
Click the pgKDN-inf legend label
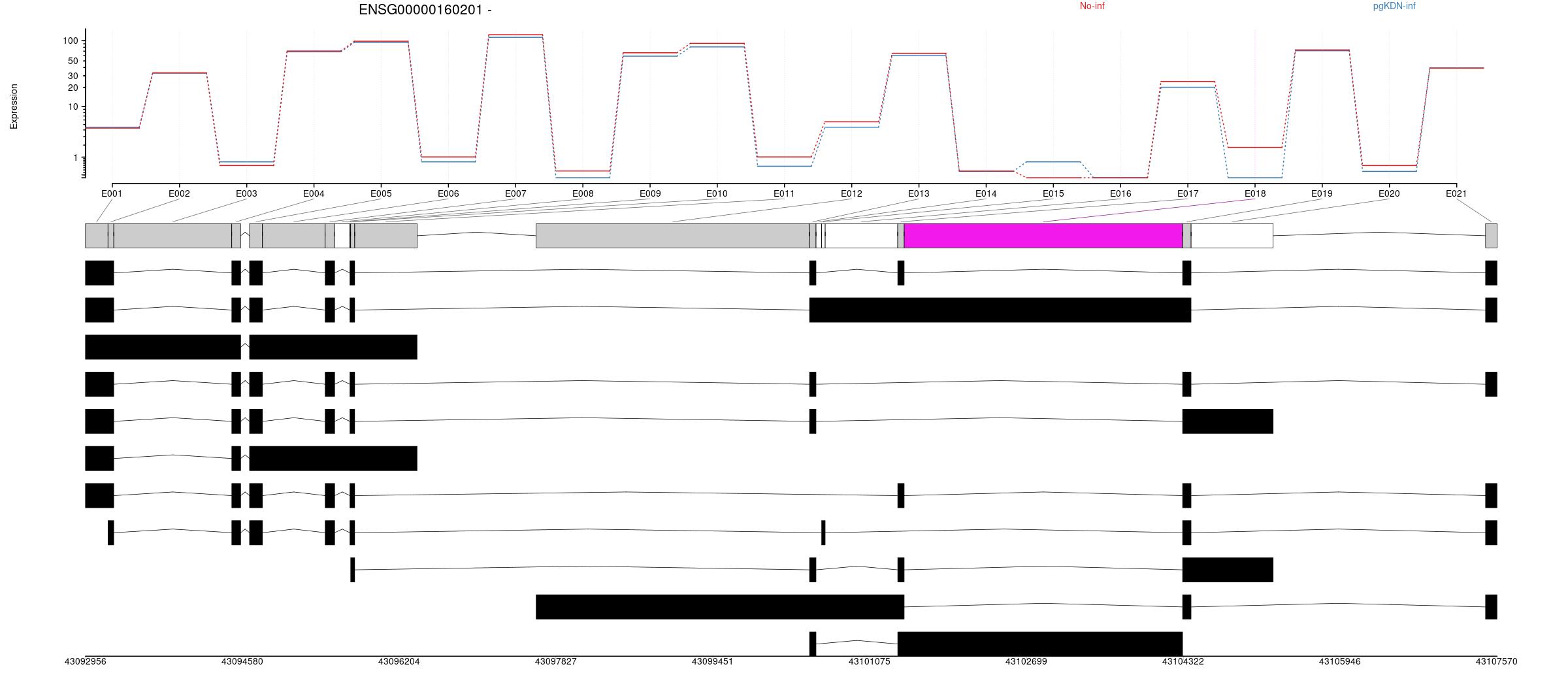pyautogui.click(x=1394, y=6)
